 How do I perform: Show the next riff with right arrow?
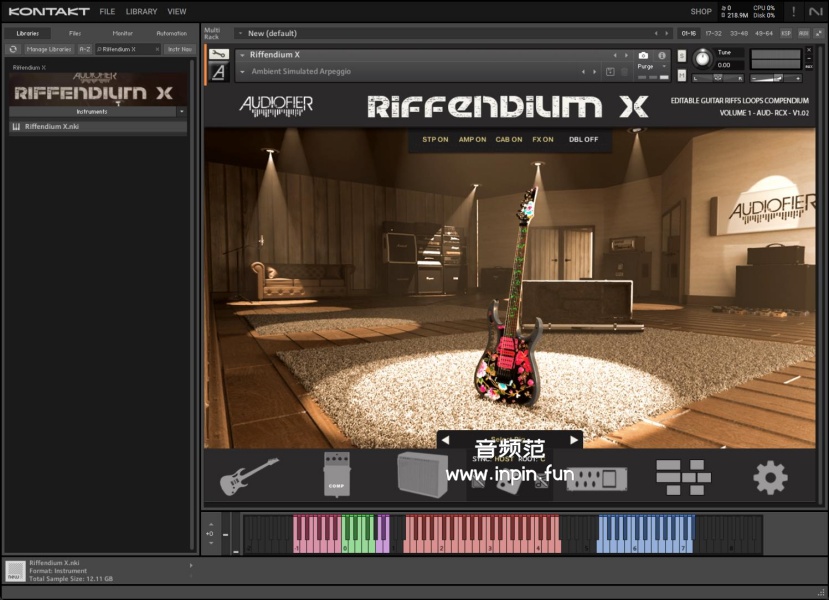click(x=574, y=440)
